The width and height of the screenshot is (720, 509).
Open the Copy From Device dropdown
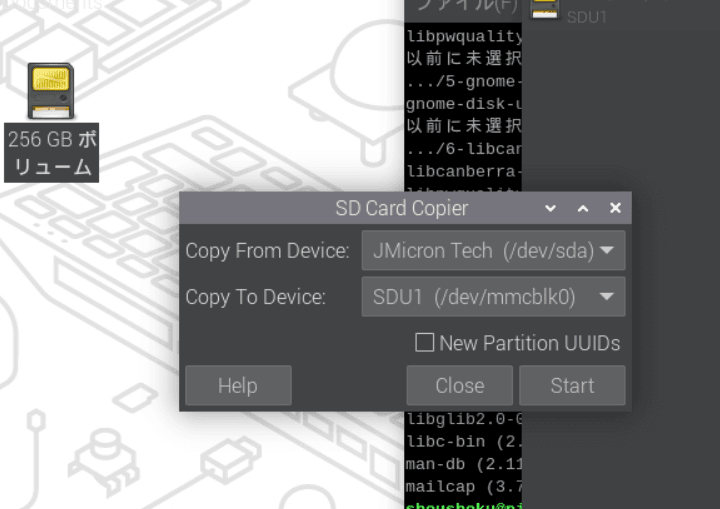coord(492,250)
